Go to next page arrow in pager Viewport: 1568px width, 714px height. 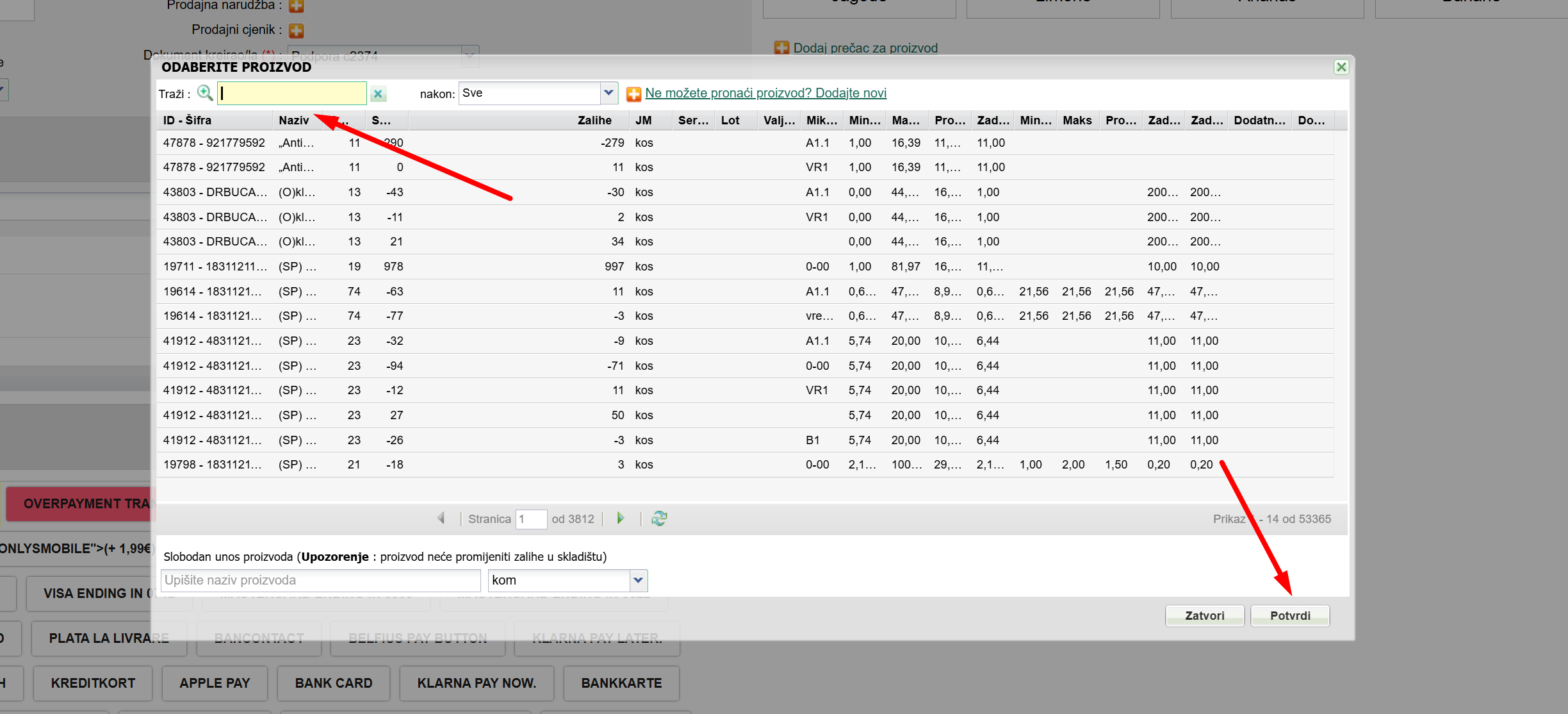tap(620, 519)
